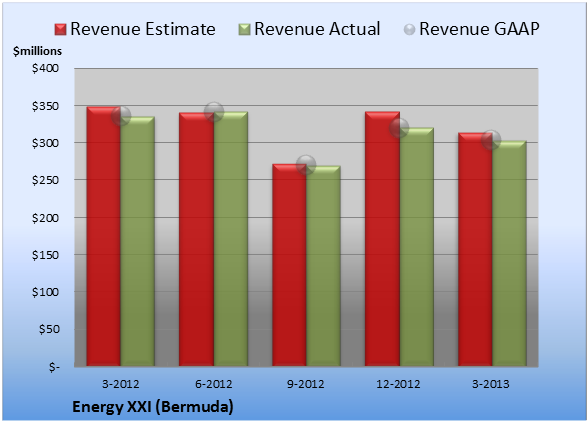
Task: Click the '3-2012' quarter label
Action: (121, 384)
